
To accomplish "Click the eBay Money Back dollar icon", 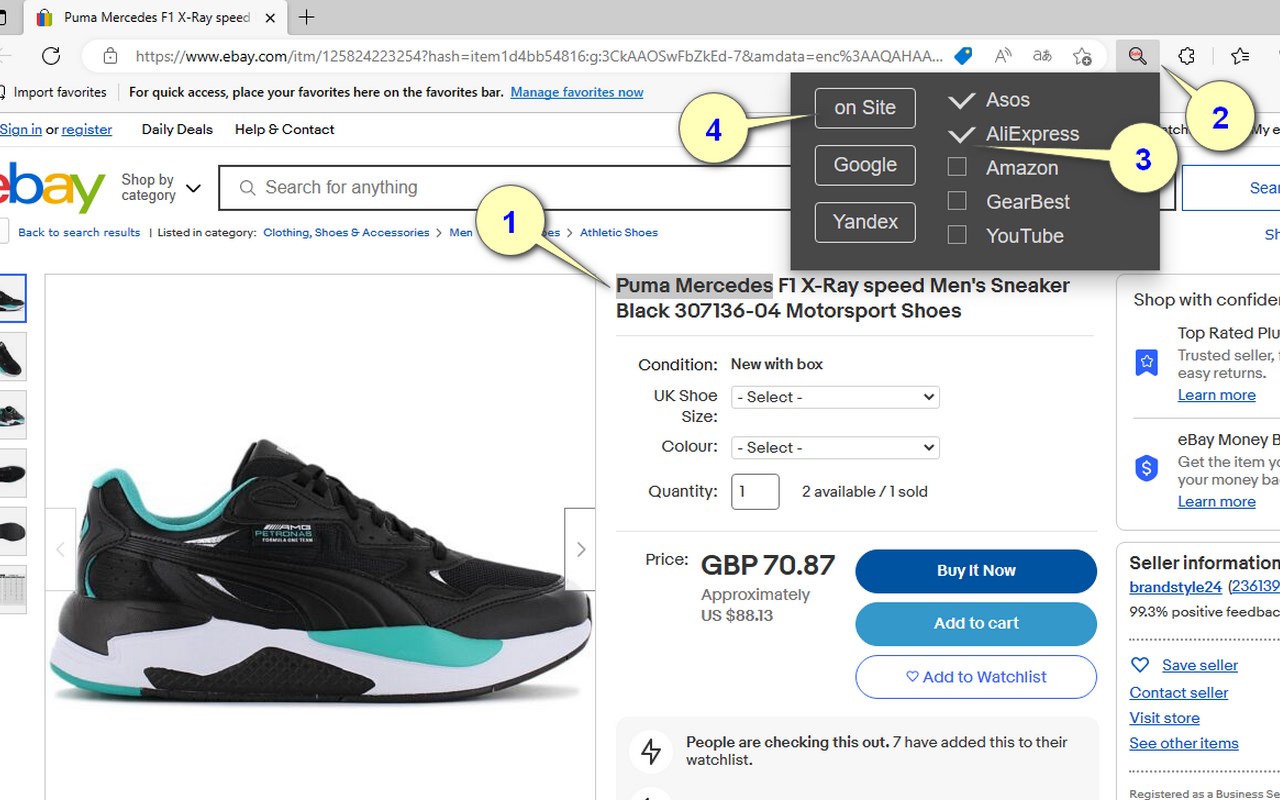I will [x=1146, y=467].
